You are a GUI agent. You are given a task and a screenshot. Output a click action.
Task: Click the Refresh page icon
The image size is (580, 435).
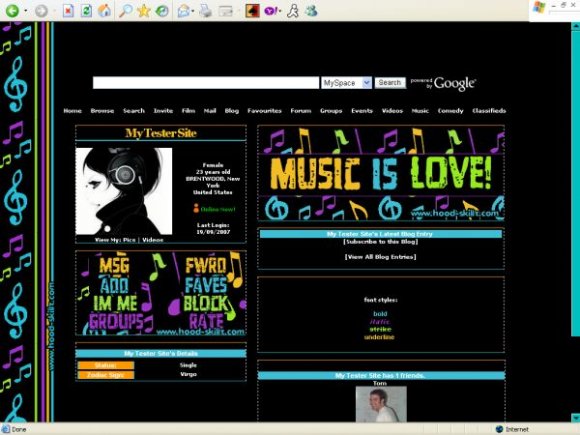(x=86, y=11)
